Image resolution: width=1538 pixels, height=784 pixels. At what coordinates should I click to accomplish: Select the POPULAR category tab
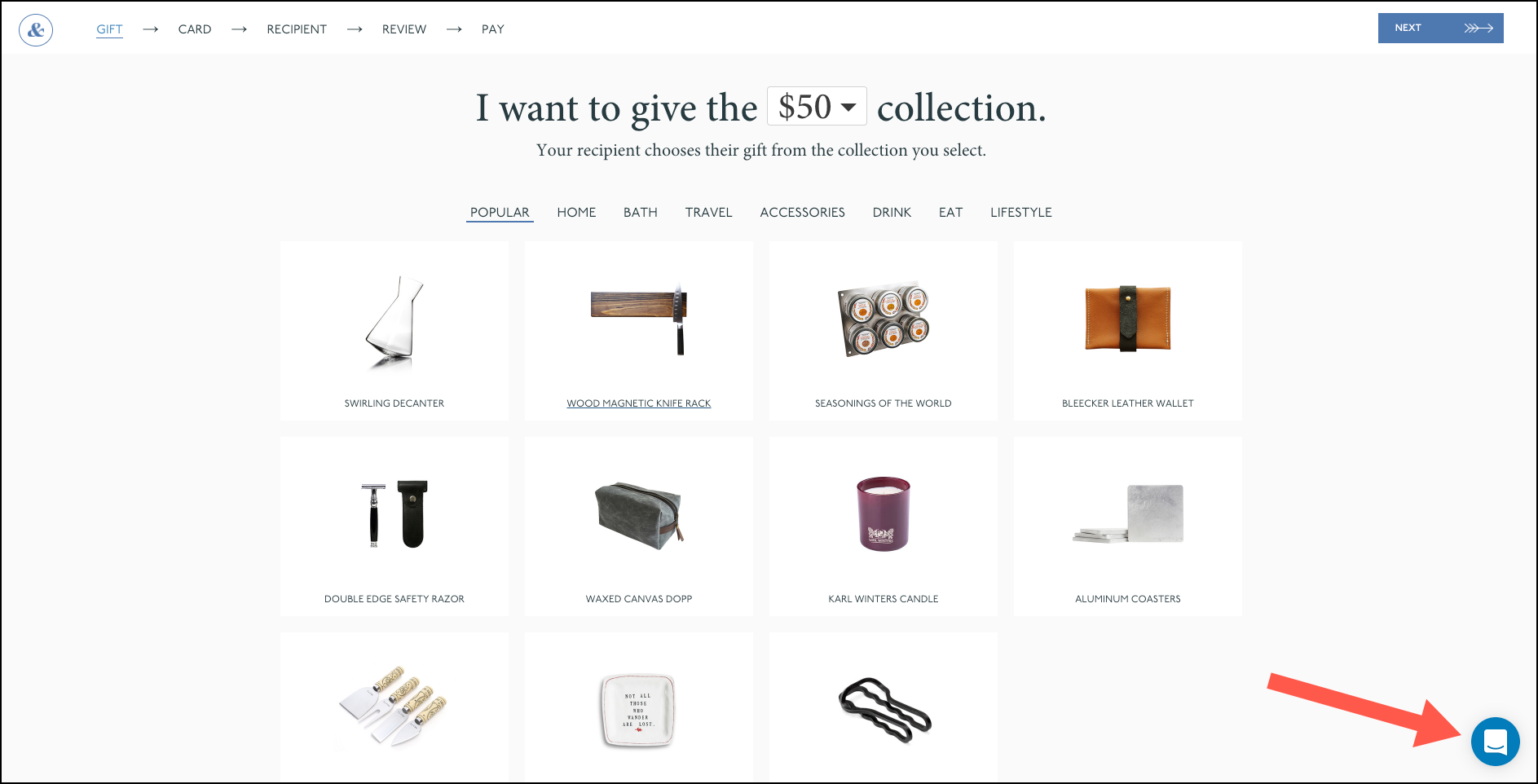[500, 213]
